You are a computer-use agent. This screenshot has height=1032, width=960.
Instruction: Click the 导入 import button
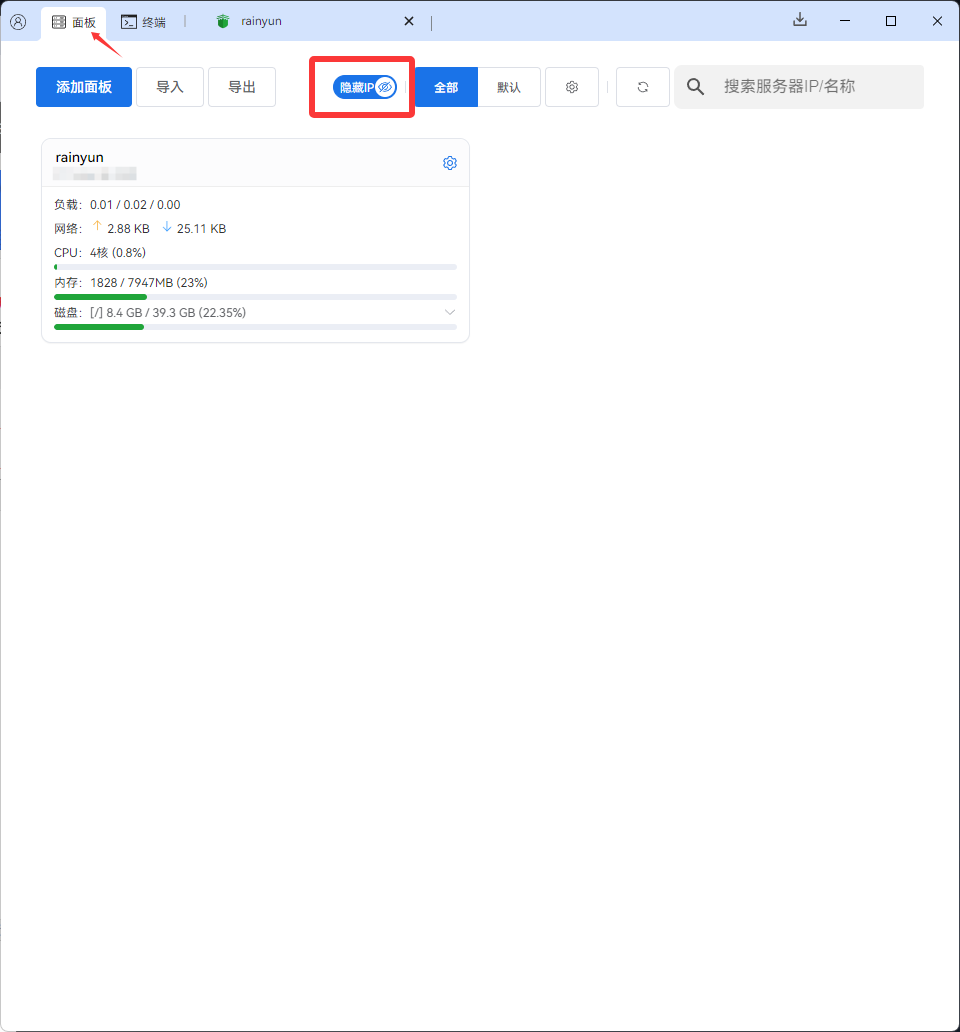[170, 87]
